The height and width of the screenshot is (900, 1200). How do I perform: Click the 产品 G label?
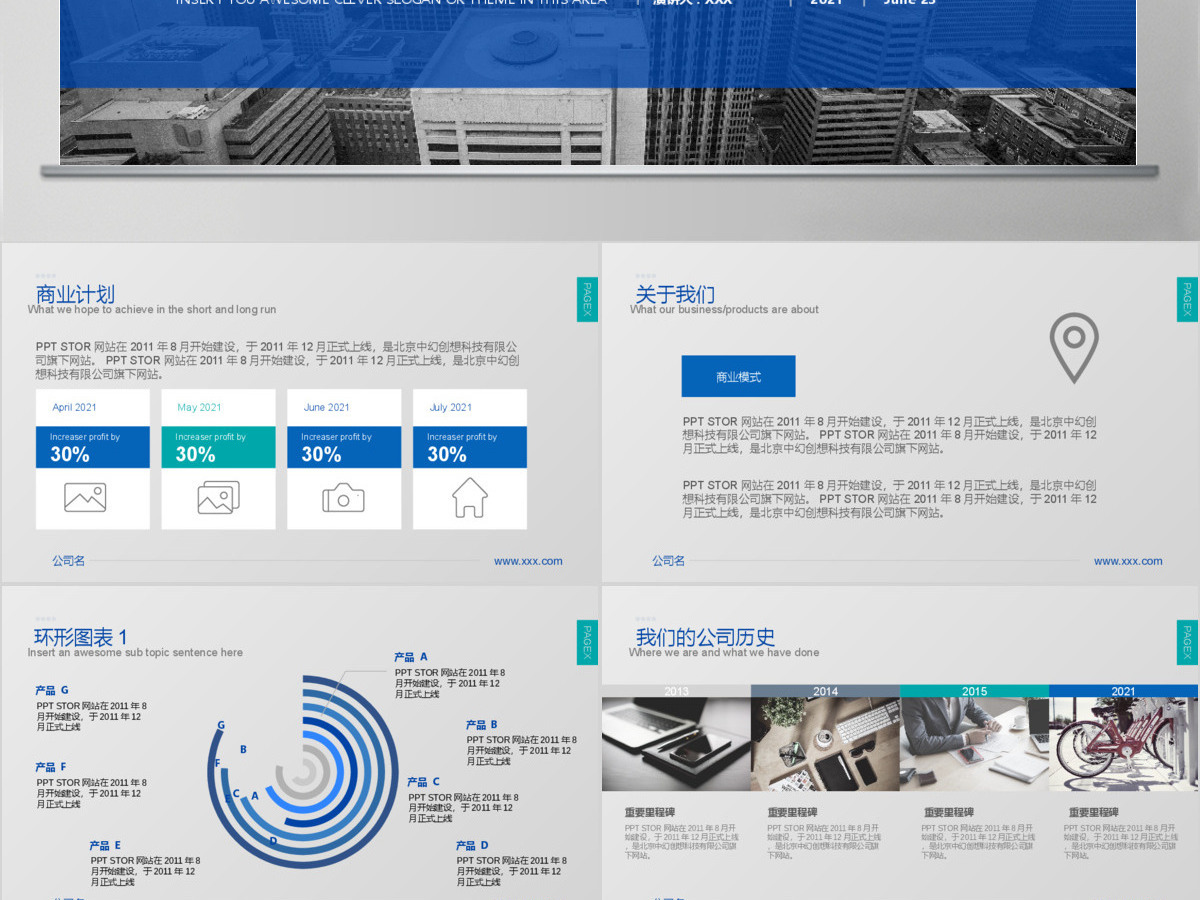tap(52, 690)
